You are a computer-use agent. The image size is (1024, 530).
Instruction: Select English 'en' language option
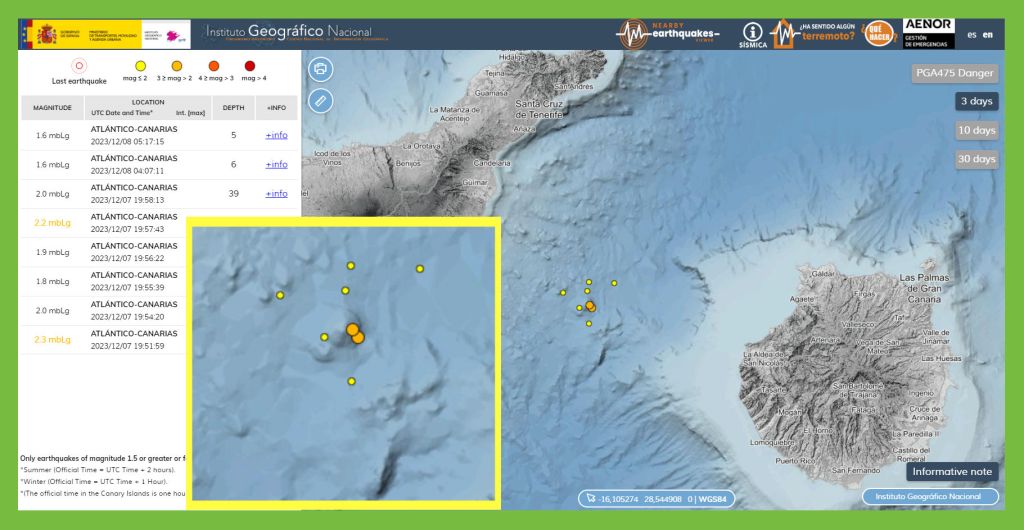pyautogui.click(x=988, y=34)
